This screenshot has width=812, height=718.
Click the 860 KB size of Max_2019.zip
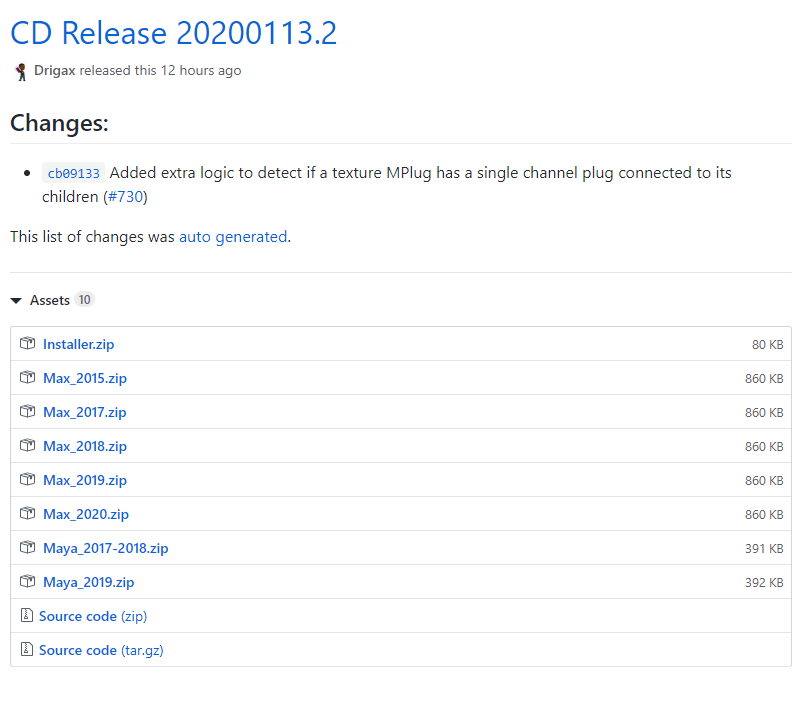(x=764, y=481)
